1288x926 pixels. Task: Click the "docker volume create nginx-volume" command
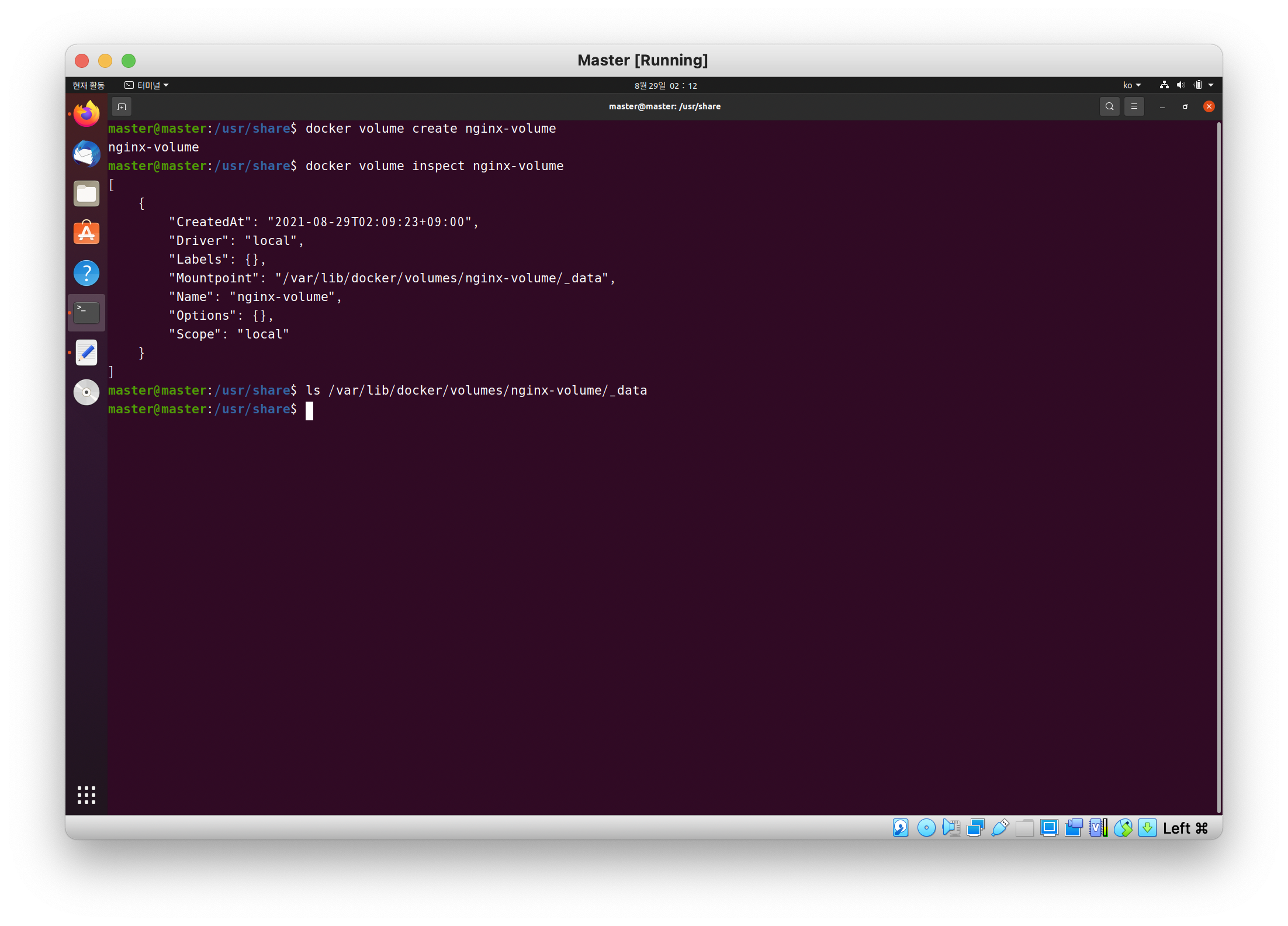(x=431, y=129)
